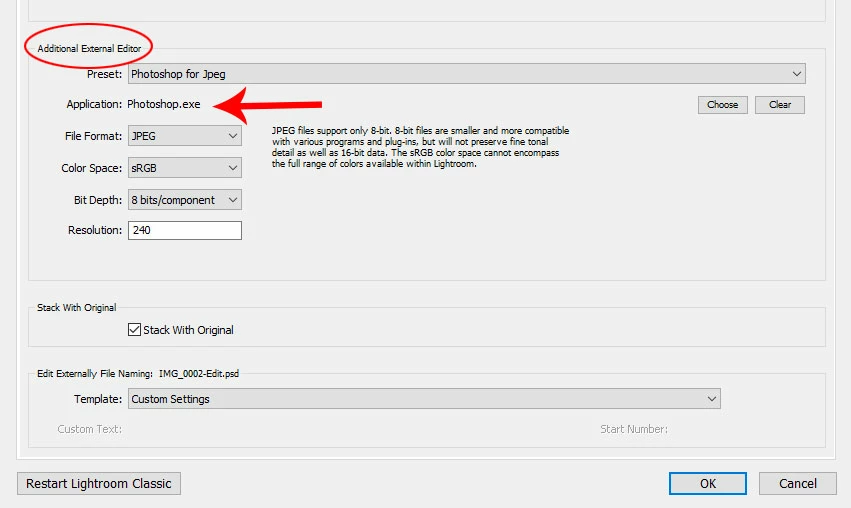Click the File Format label
This screenshot has width=851, height=508.
(93, 136)
